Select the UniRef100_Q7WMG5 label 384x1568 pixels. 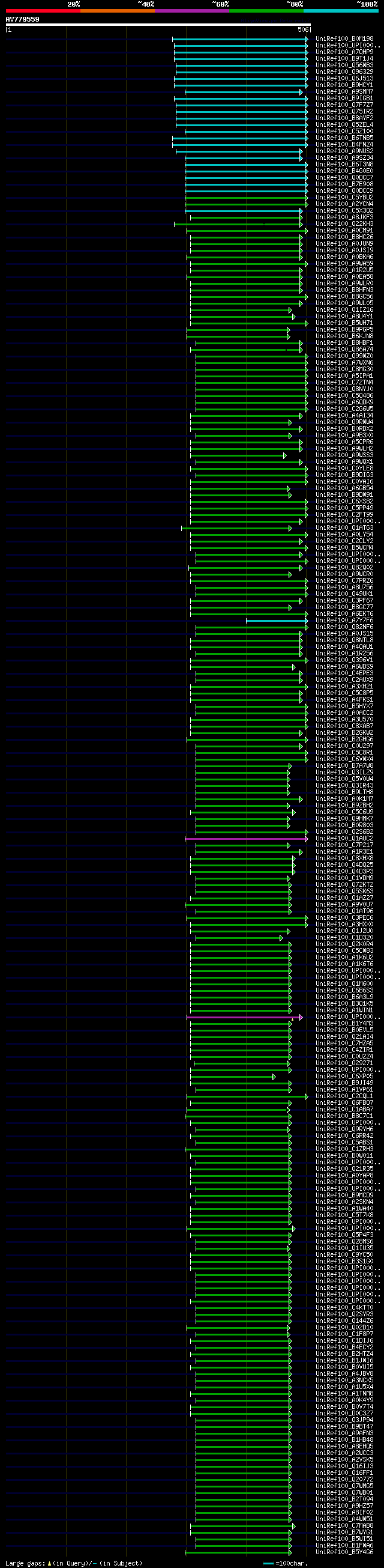coord(344,1486)
